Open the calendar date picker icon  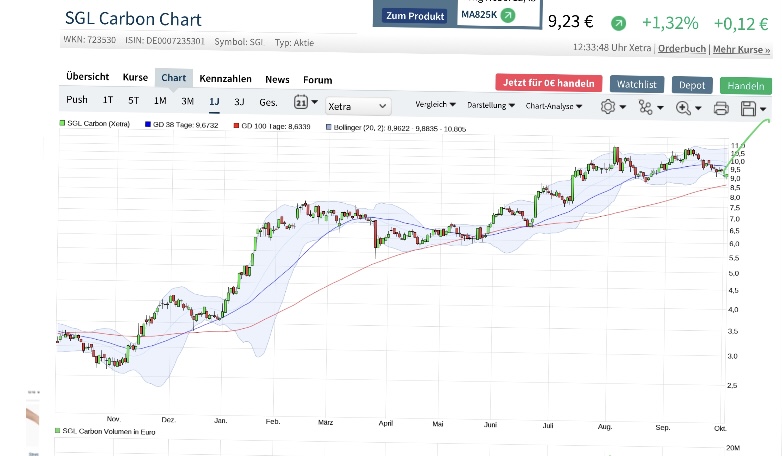301,102
